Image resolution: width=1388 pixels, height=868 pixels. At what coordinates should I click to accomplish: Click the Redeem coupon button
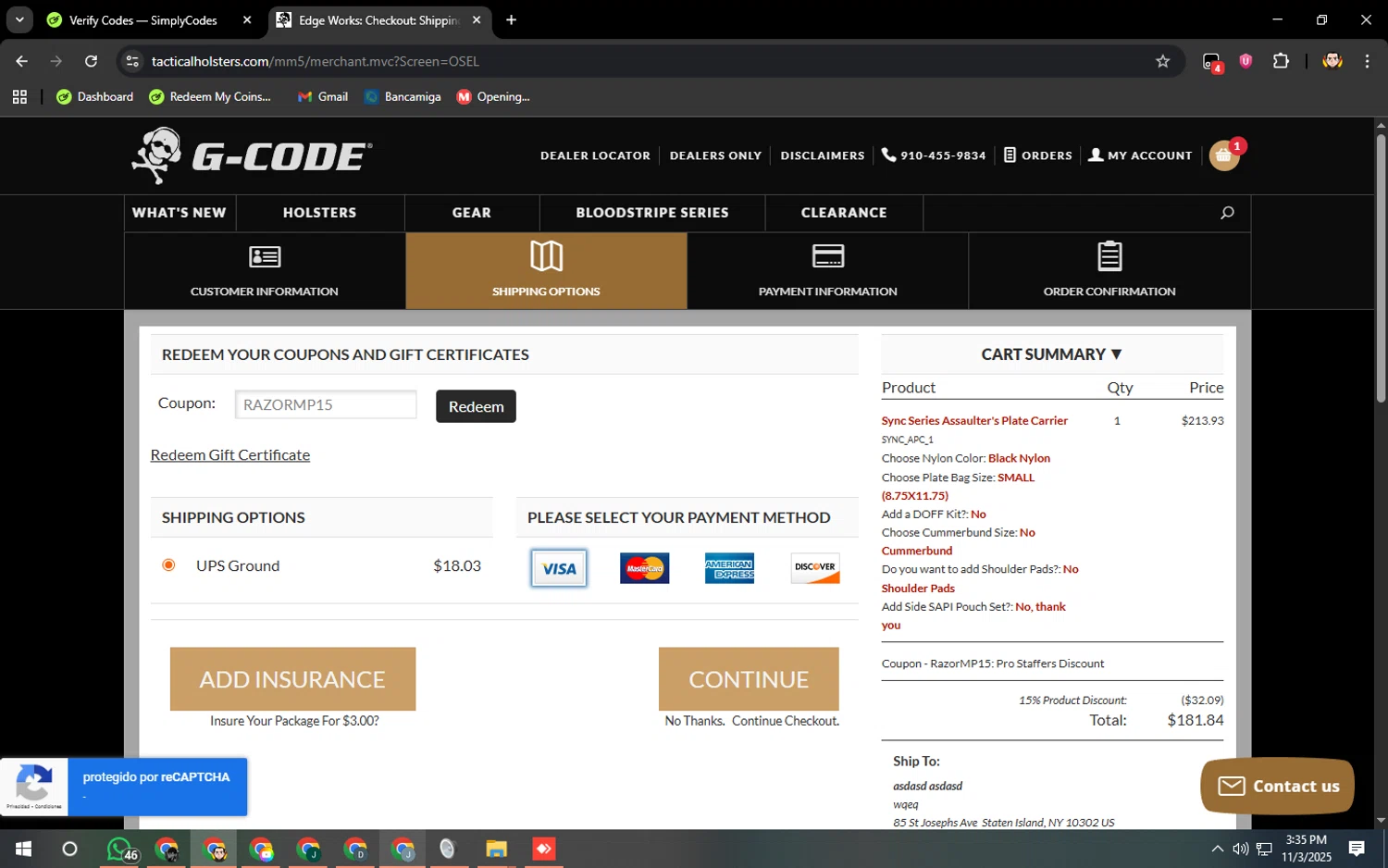coord(476,406)
